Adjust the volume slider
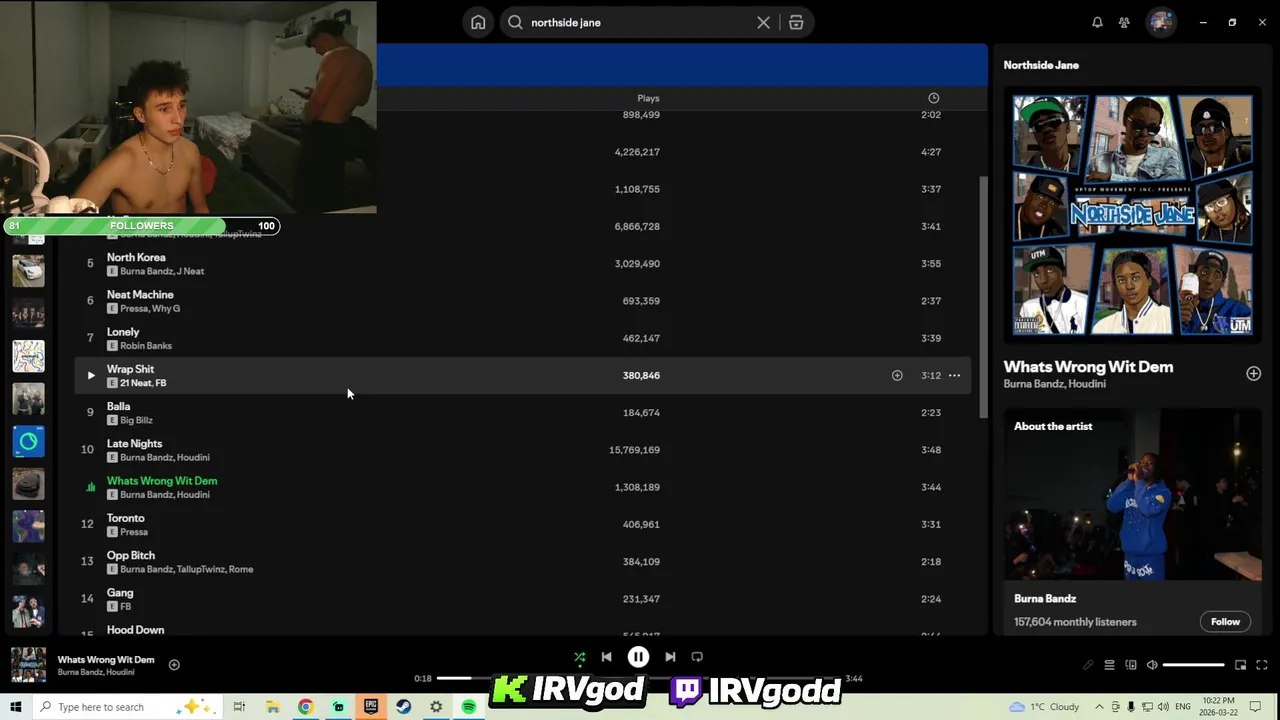 tap(1193, 665)
